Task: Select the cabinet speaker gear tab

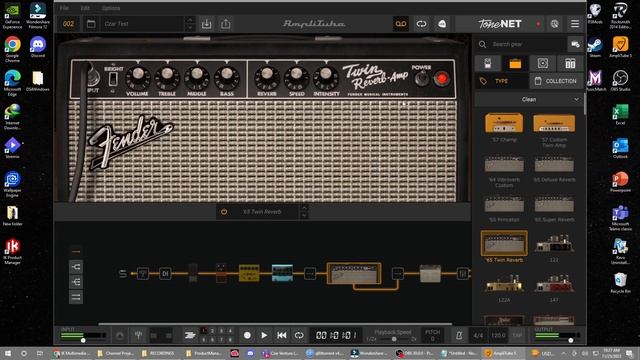Action: pyautogui.click(x=542, y=63)
